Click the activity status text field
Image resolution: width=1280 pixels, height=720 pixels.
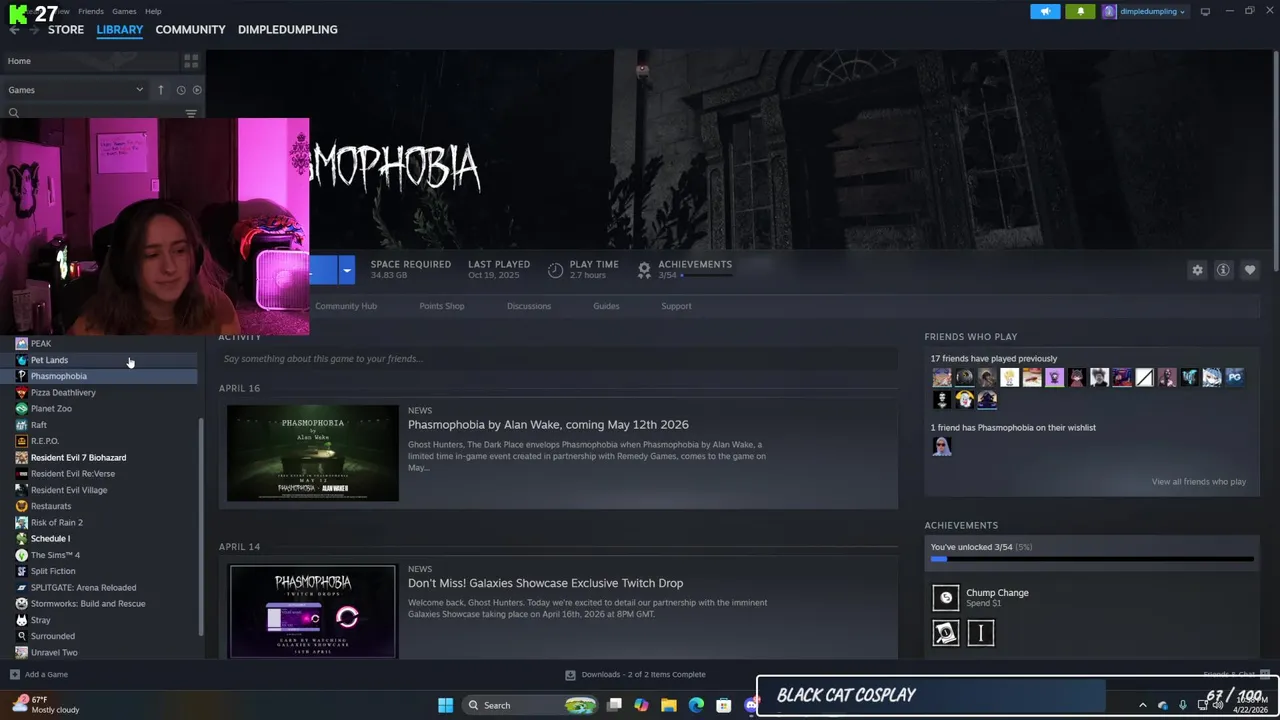[558, 359]
